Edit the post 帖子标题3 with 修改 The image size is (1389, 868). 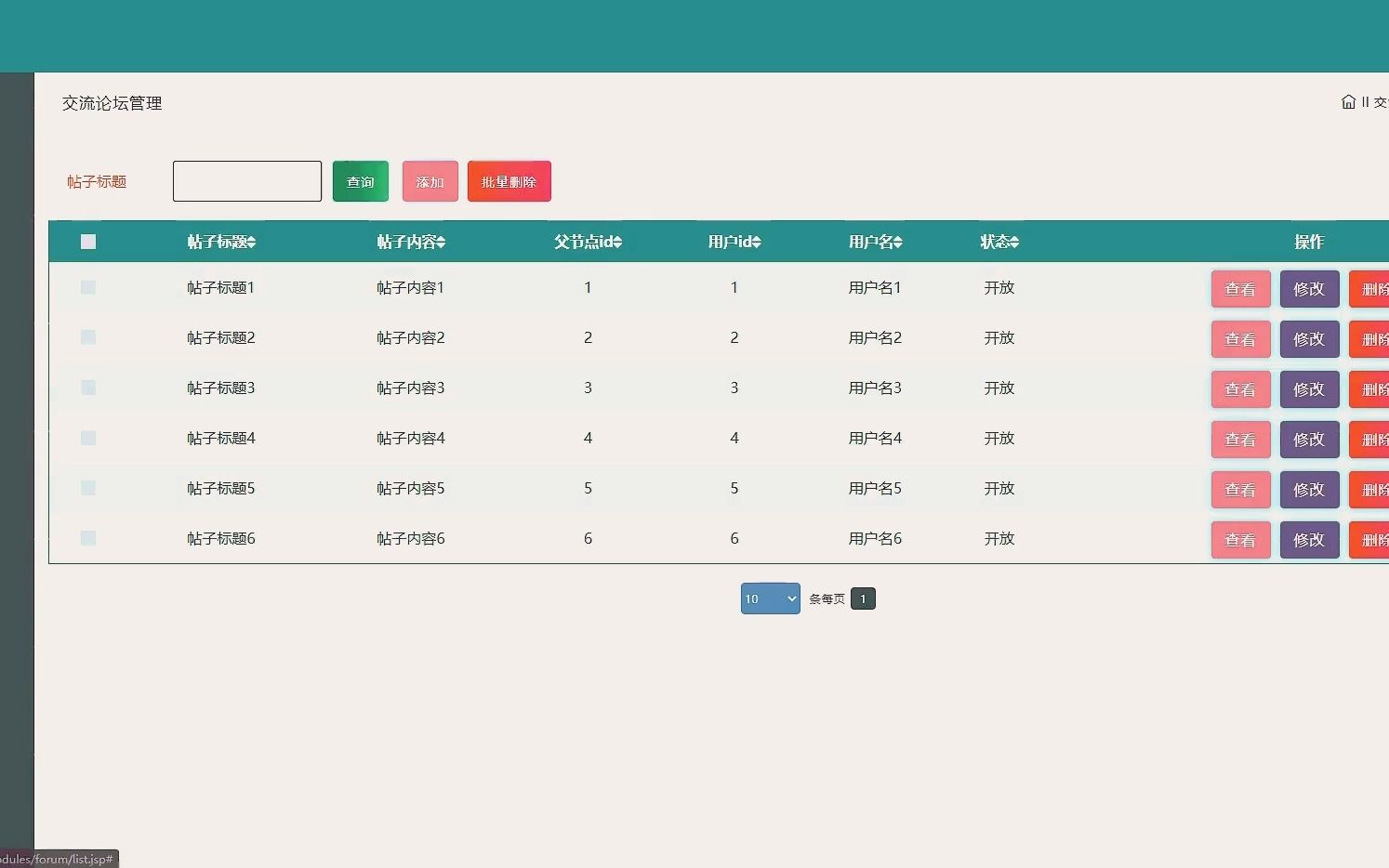tap(1310, 389)
